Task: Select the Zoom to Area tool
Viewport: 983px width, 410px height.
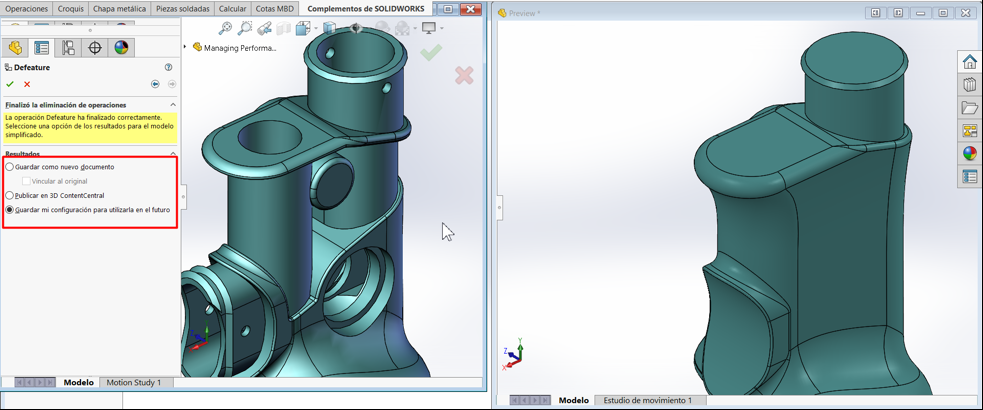Action: pos(245,28)
